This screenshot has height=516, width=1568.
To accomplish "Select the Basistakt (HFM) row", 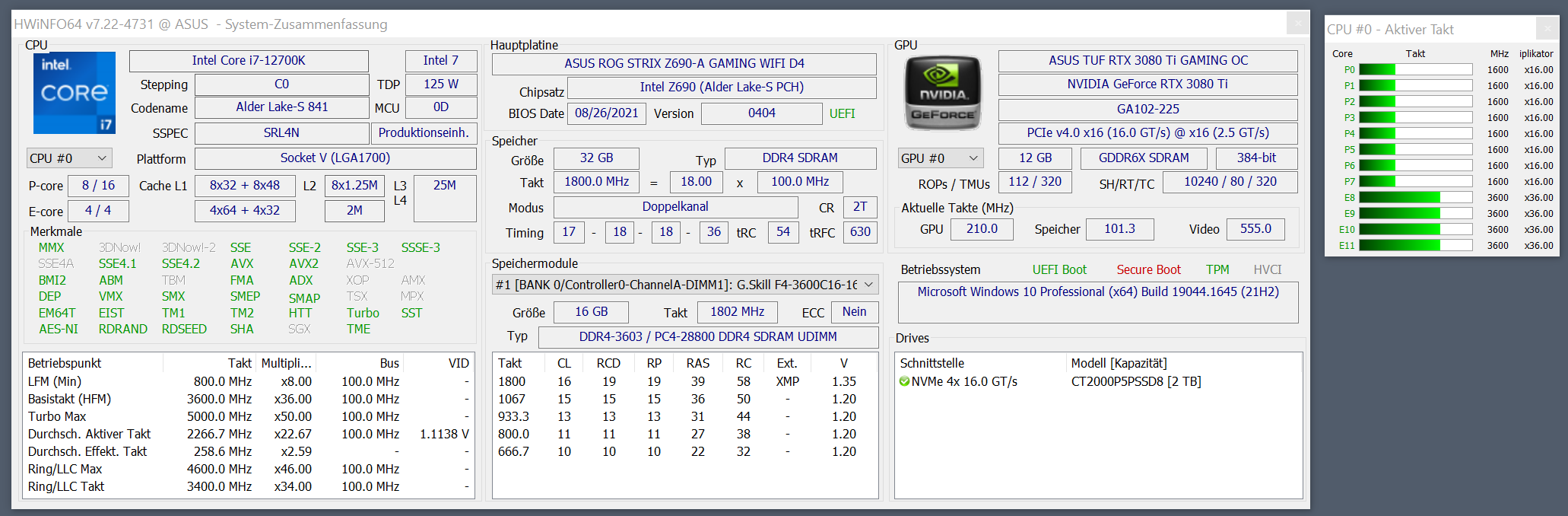I will 249,399.
